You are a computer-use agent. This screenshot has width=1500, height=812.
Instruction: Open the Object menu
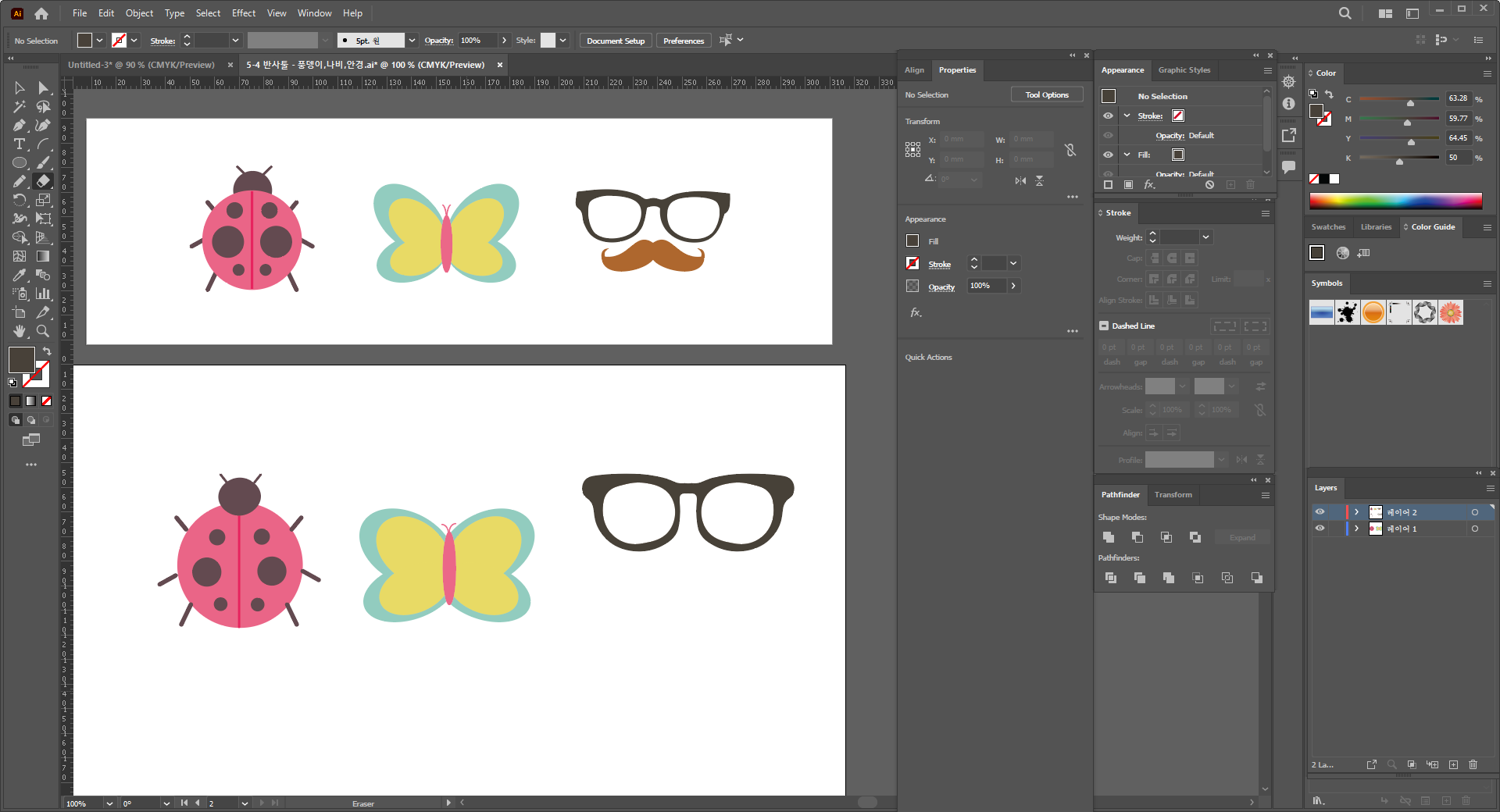click(140, 13)
